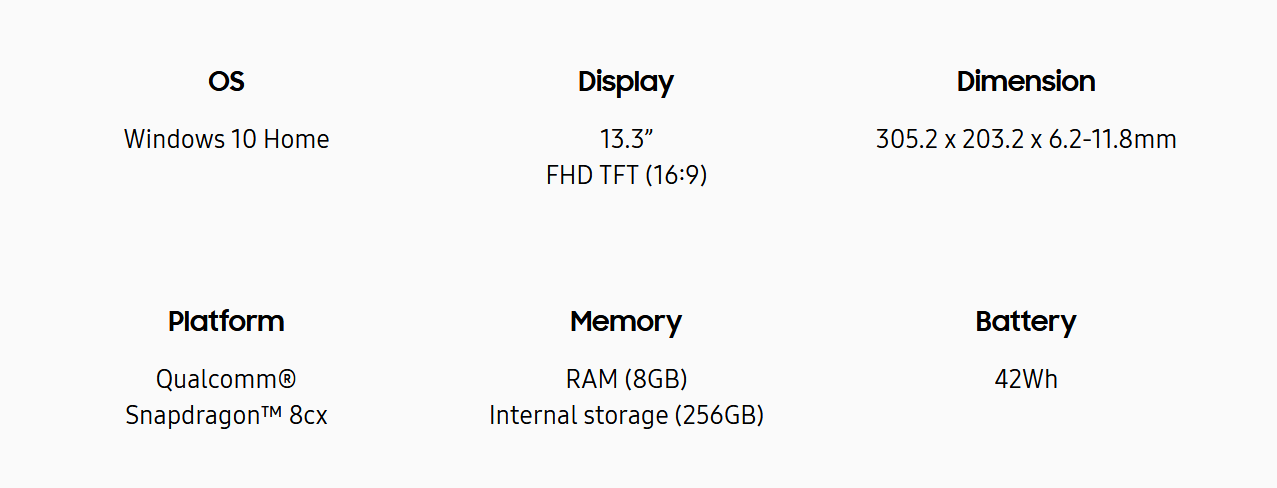Viewport: 1277px width, 488px height.
Task: Click the Battery heading
Action: (1026, 322)
